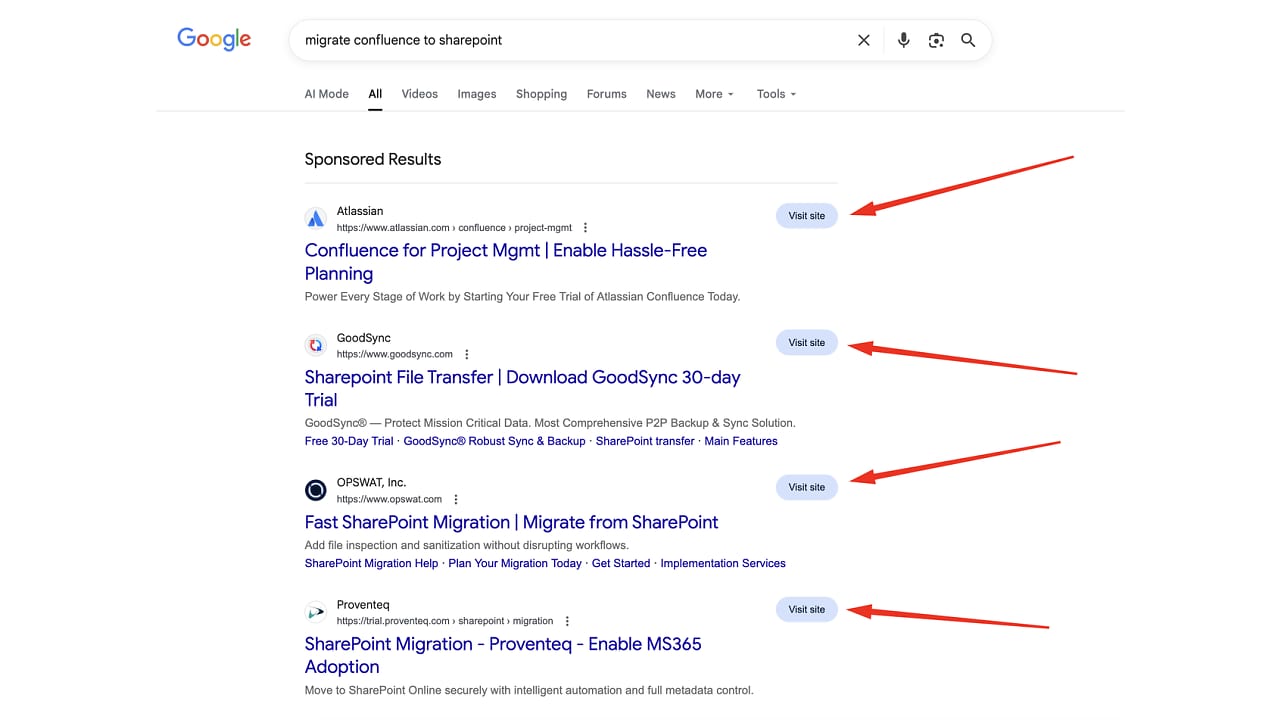The image size is (1280, 720).
Task: Open the three-dot menu for the OPSWAT ad
Action: (x=456, y=500)
